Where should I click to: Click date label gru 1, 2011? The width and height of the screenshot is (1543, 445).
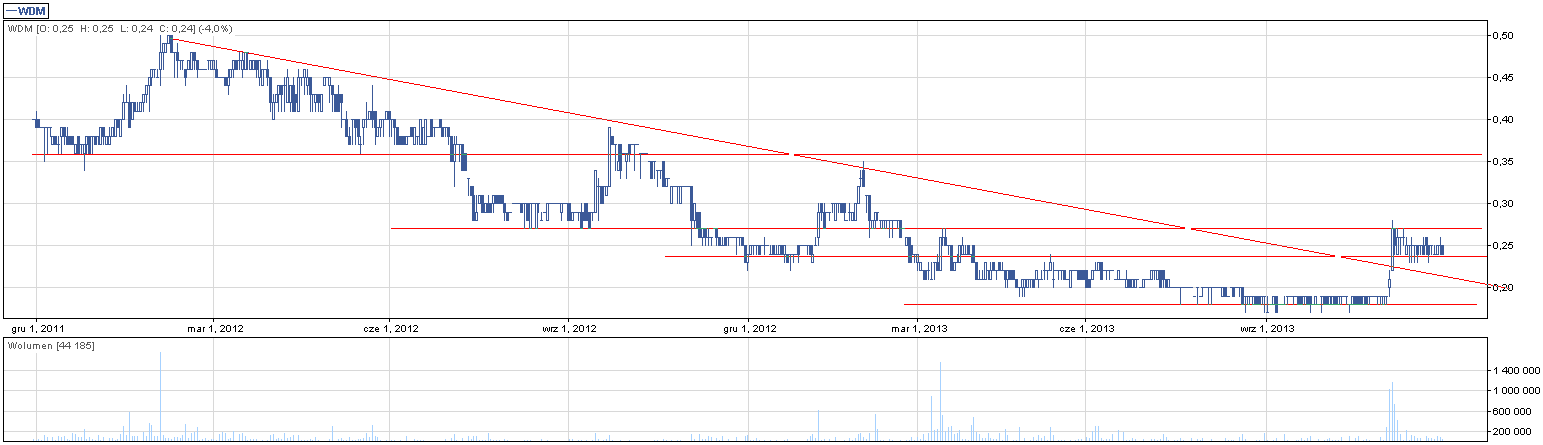[38, 327]
